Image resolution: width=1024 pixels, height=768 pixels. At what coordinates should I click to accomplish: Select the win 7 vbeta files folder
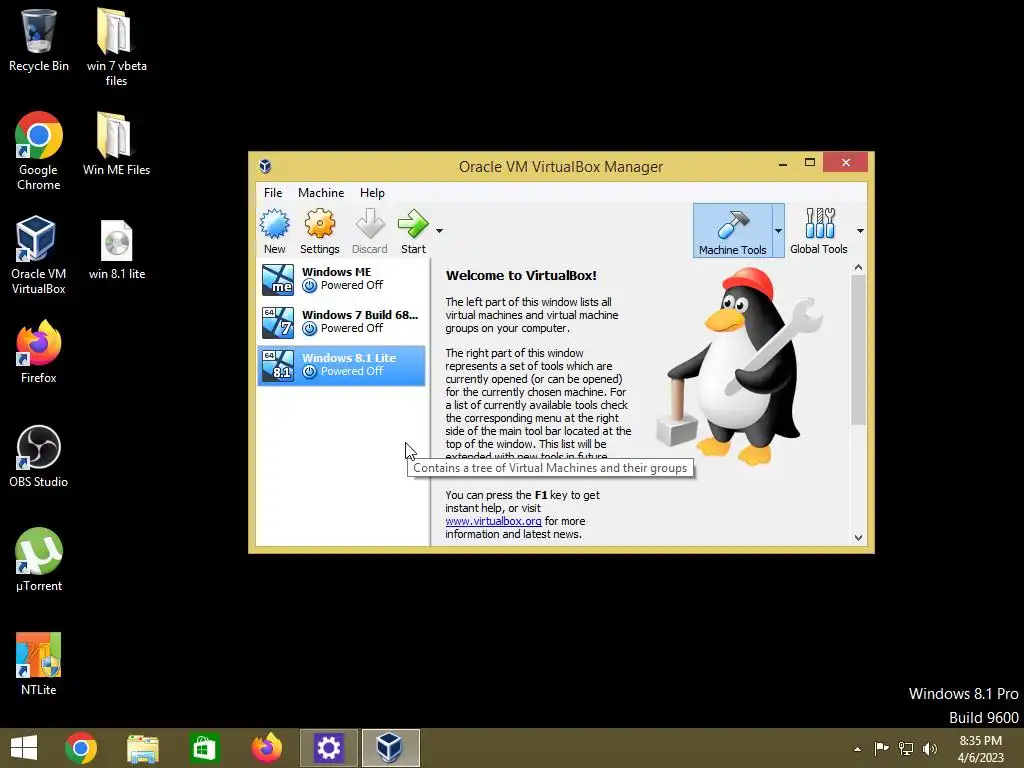pos(116,47)
